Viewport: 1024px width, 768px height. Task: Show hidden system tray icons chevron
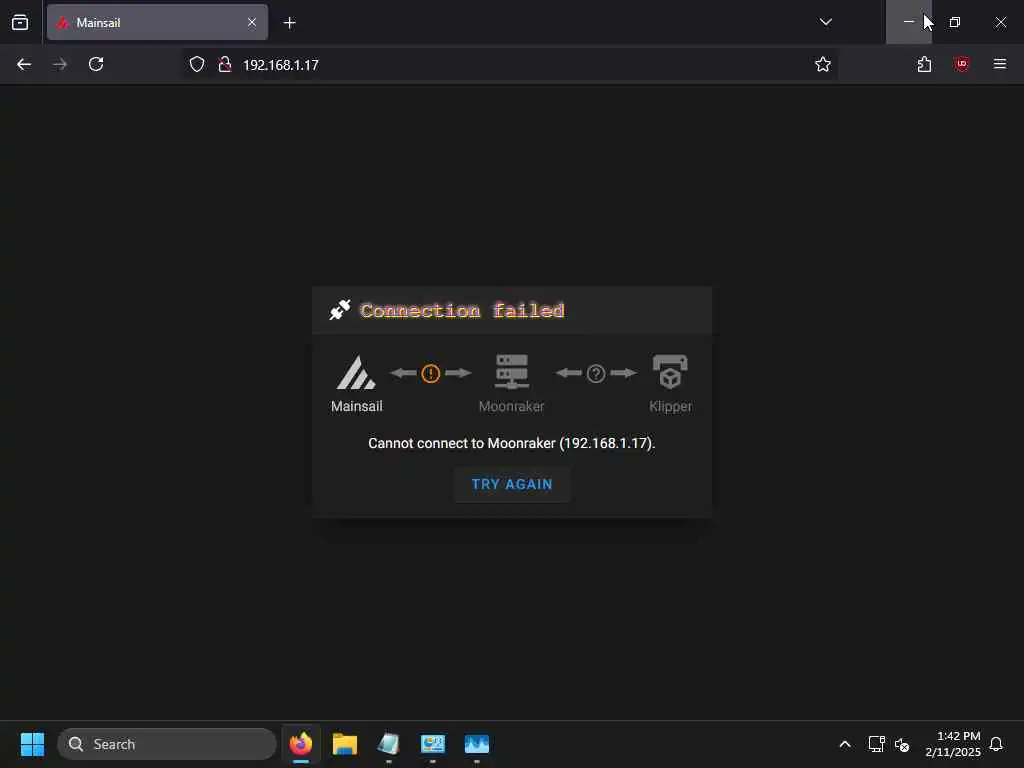[844, 744]
